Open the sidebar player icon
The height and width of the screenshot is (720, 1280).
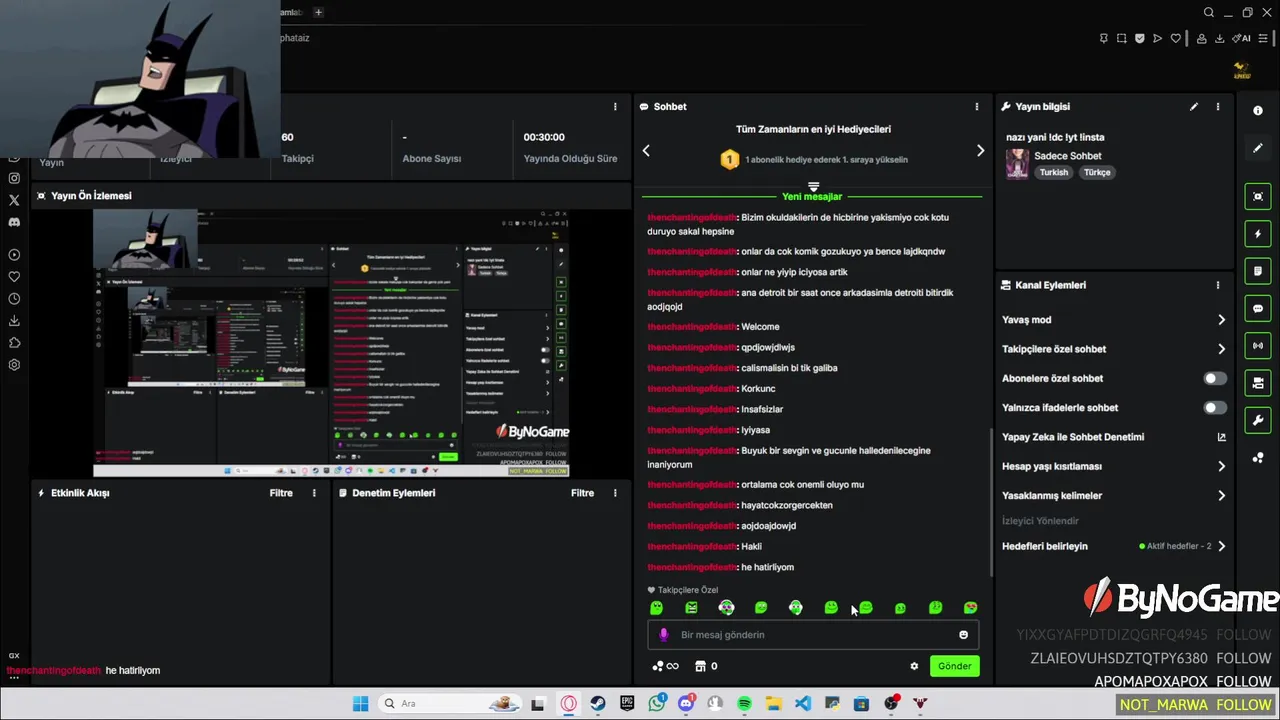click(14, 255)
